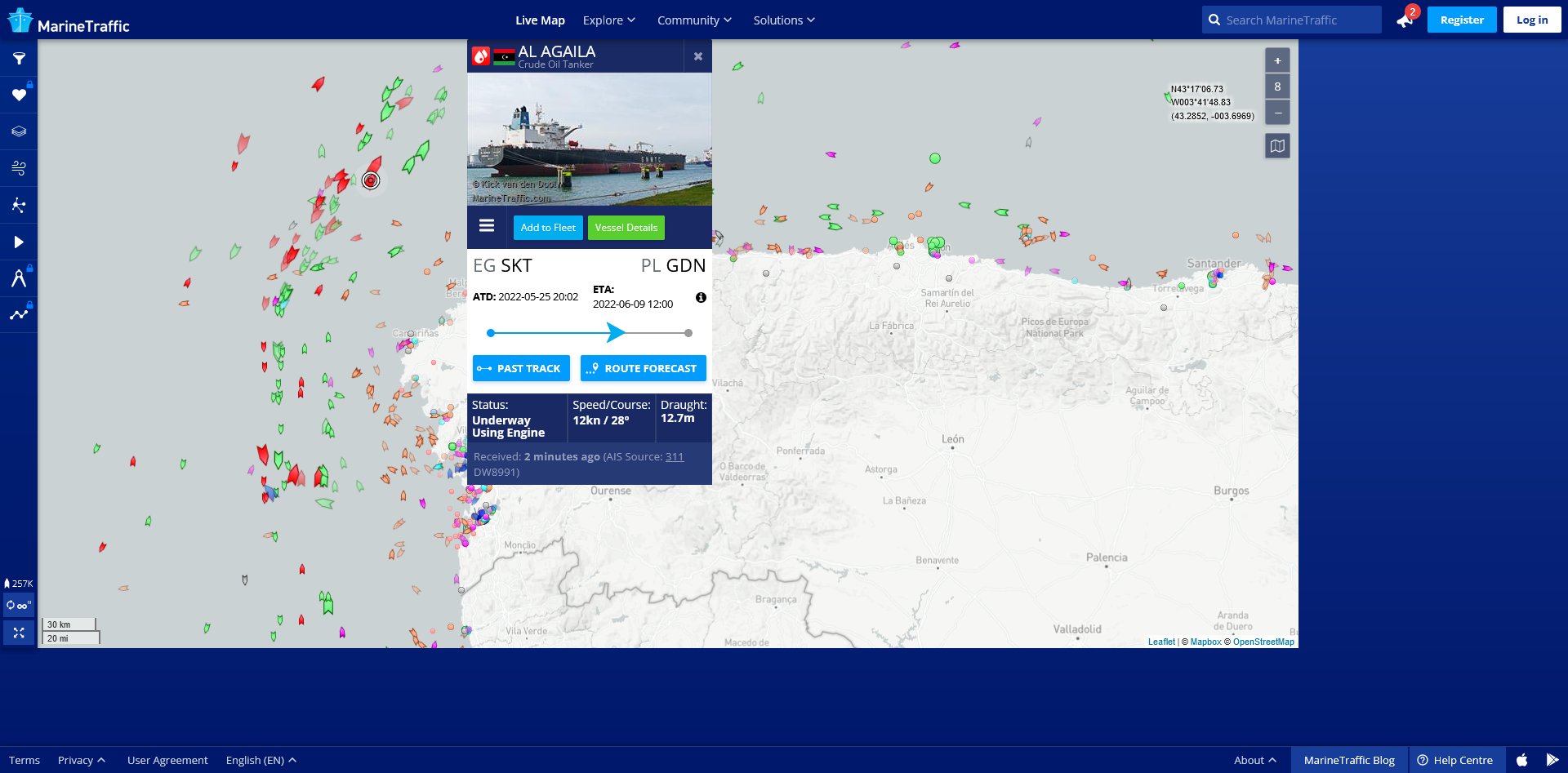Click the Log in button
This screenshot has height=773, width=1568.
[1532, 20]
